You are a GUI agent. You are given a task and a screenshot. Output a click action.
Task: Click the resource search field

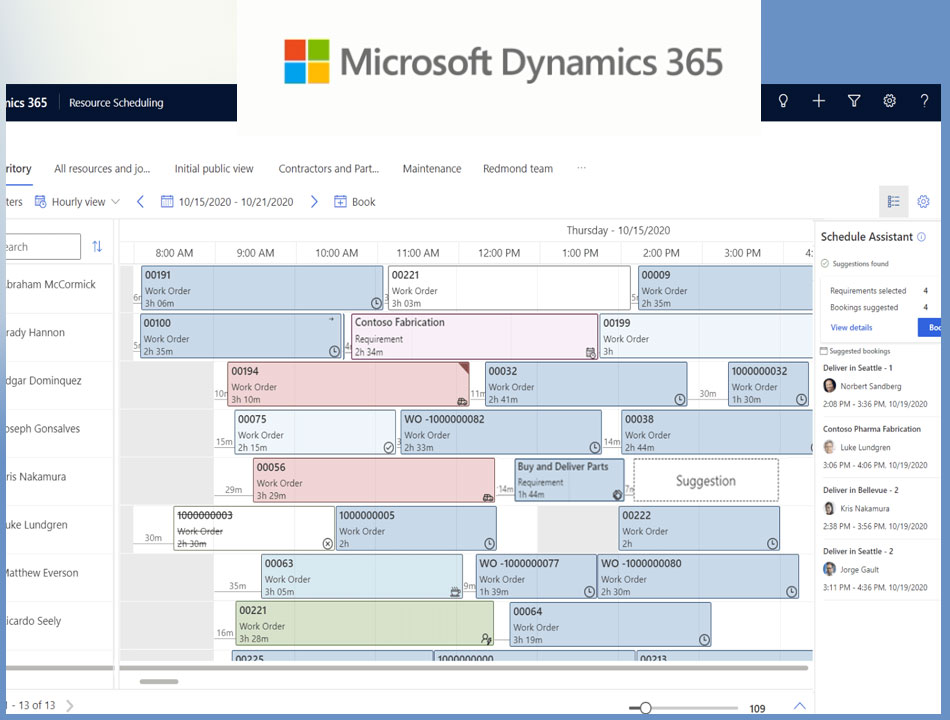(x=42, y=247)
